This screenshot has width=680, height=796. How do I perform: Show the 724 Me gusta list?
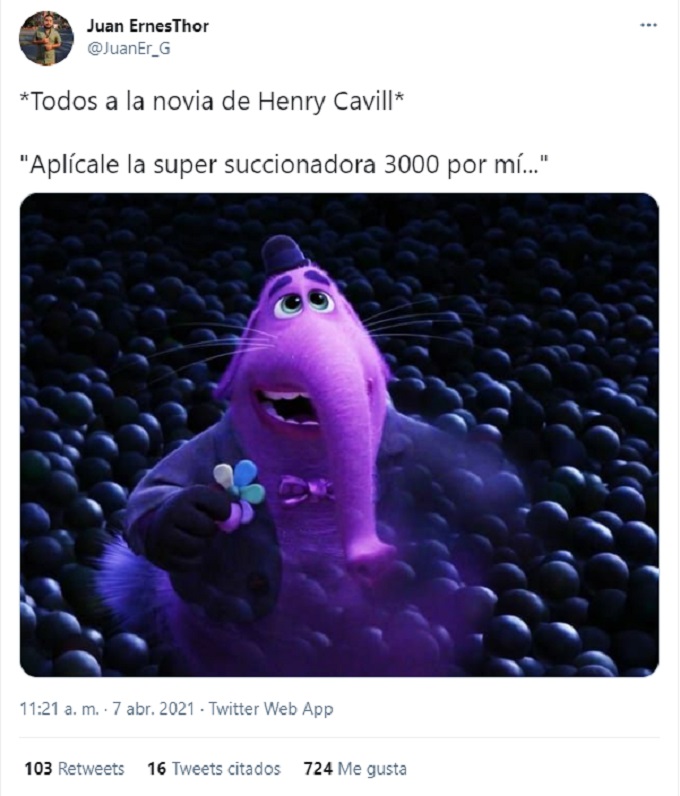pyautogui.click(x=355, y=769)
